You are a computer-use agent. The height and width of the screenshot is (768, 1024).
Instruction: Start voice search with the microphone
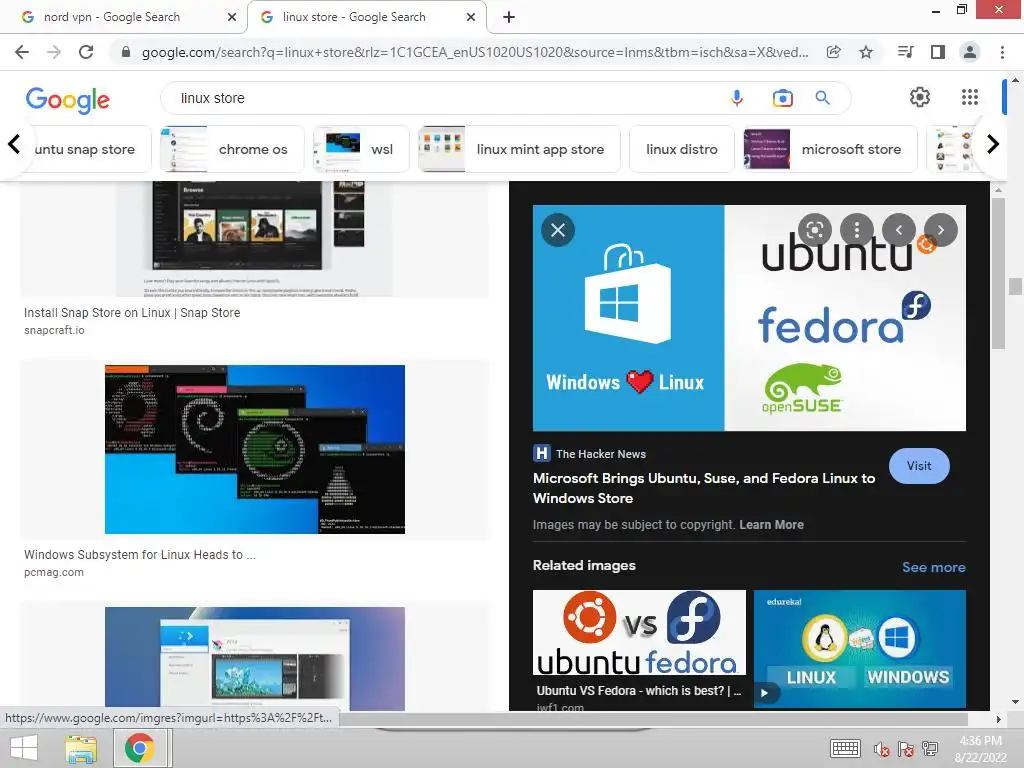click(737, 98)
